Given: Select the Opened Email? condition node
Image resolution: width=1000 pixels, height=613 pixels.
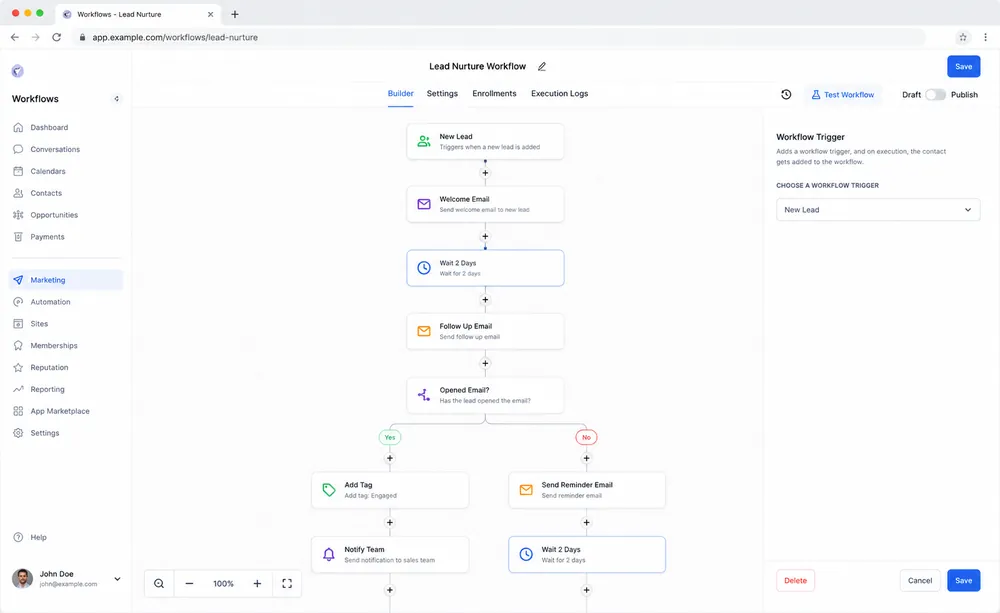Looking at the screenshot, I should 485,395.
